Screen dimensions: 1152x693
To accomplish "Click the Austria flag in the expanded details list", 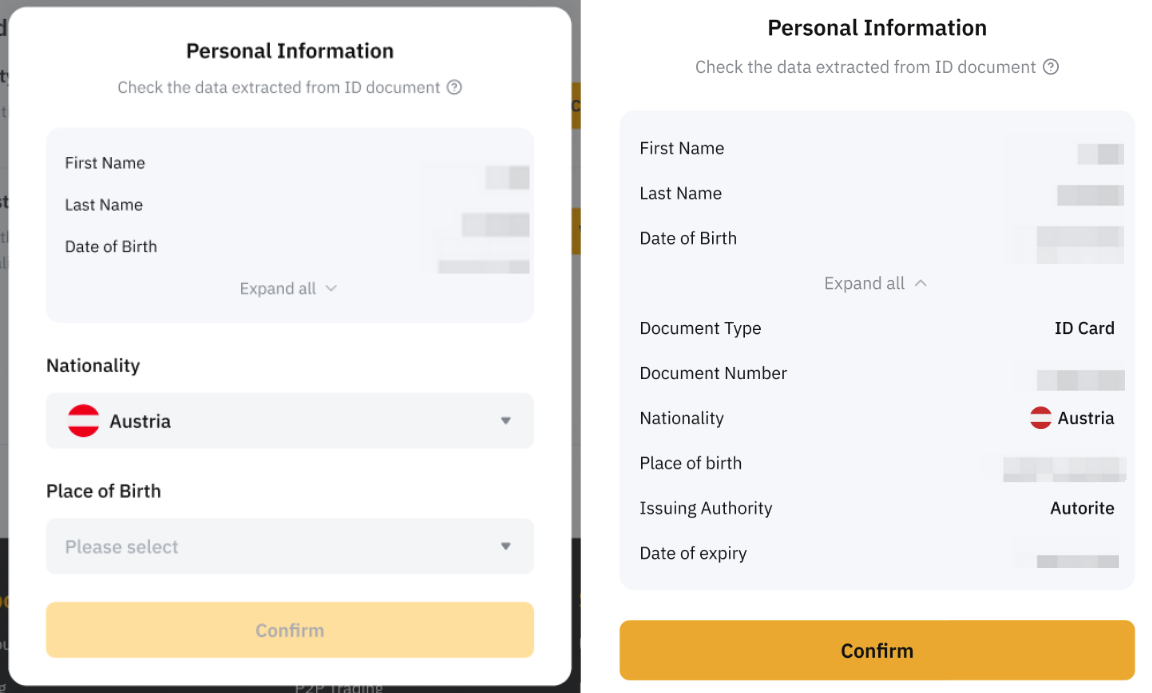I will [x=1041, y=418].
